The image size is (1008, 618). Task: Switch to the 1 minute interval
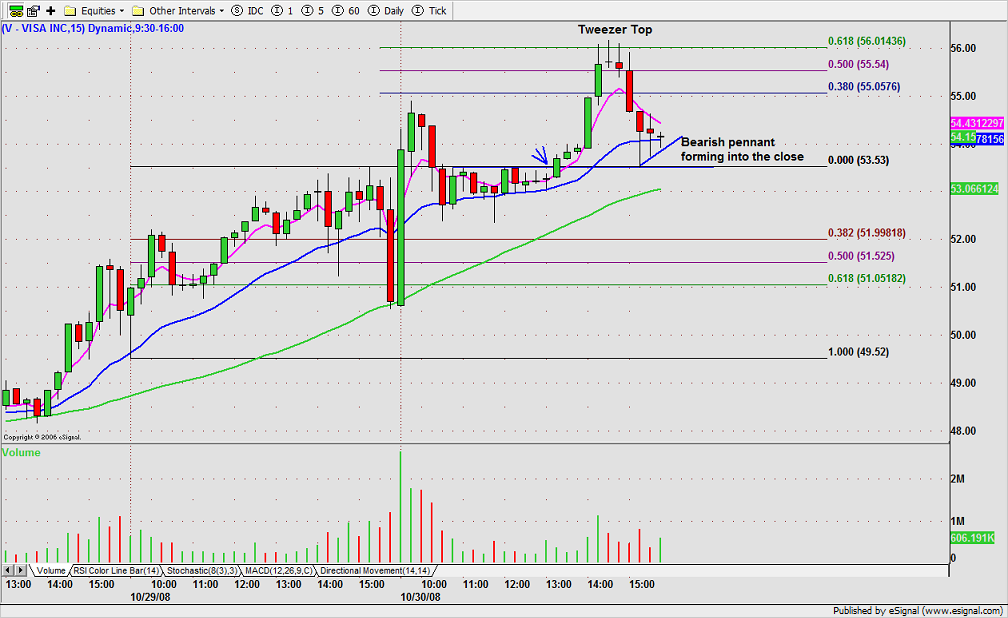[x=283, y=11]
